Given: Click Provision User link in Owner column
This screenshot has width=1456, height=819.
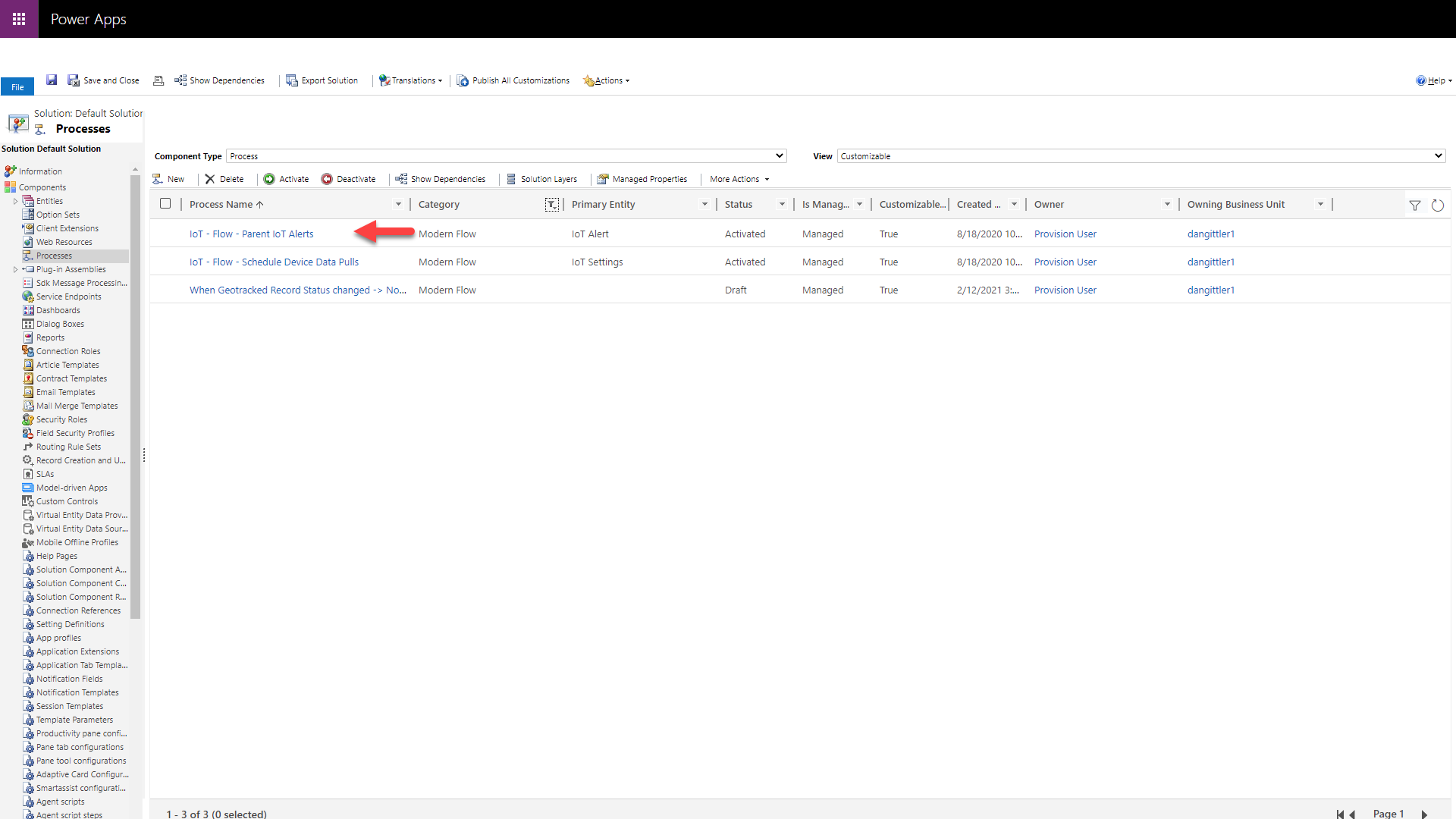Looking at the screenshot, I should tap(1065, 233).
